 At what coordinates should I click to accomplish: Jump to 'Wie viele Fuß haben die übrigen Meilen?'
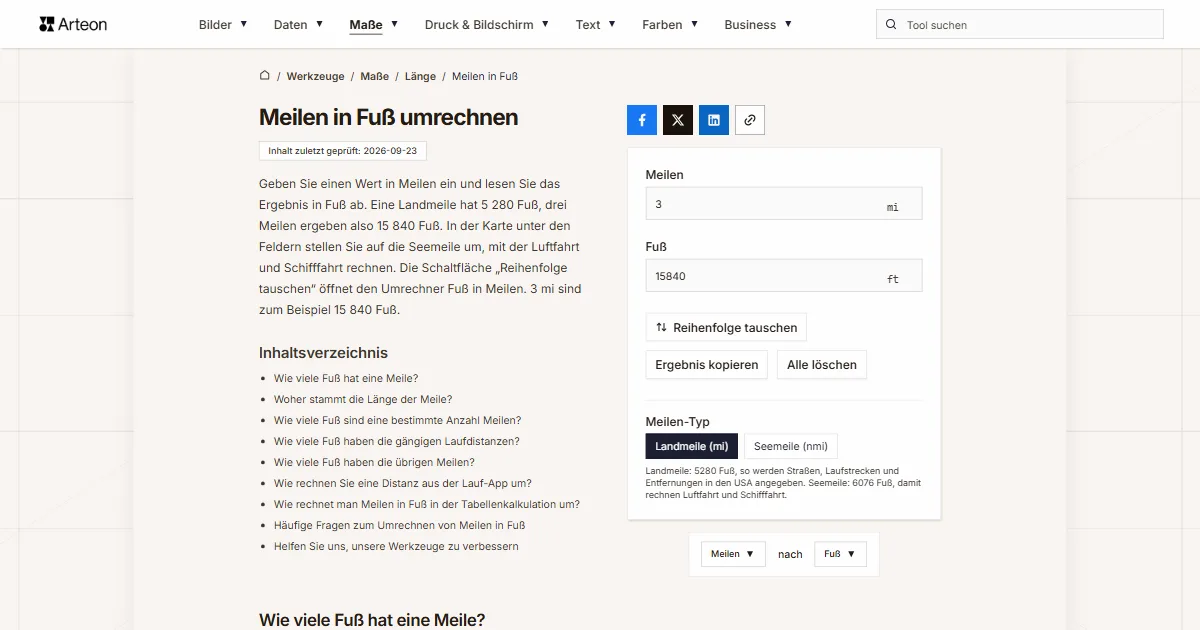pyautogui.click(x=374, y=462)
